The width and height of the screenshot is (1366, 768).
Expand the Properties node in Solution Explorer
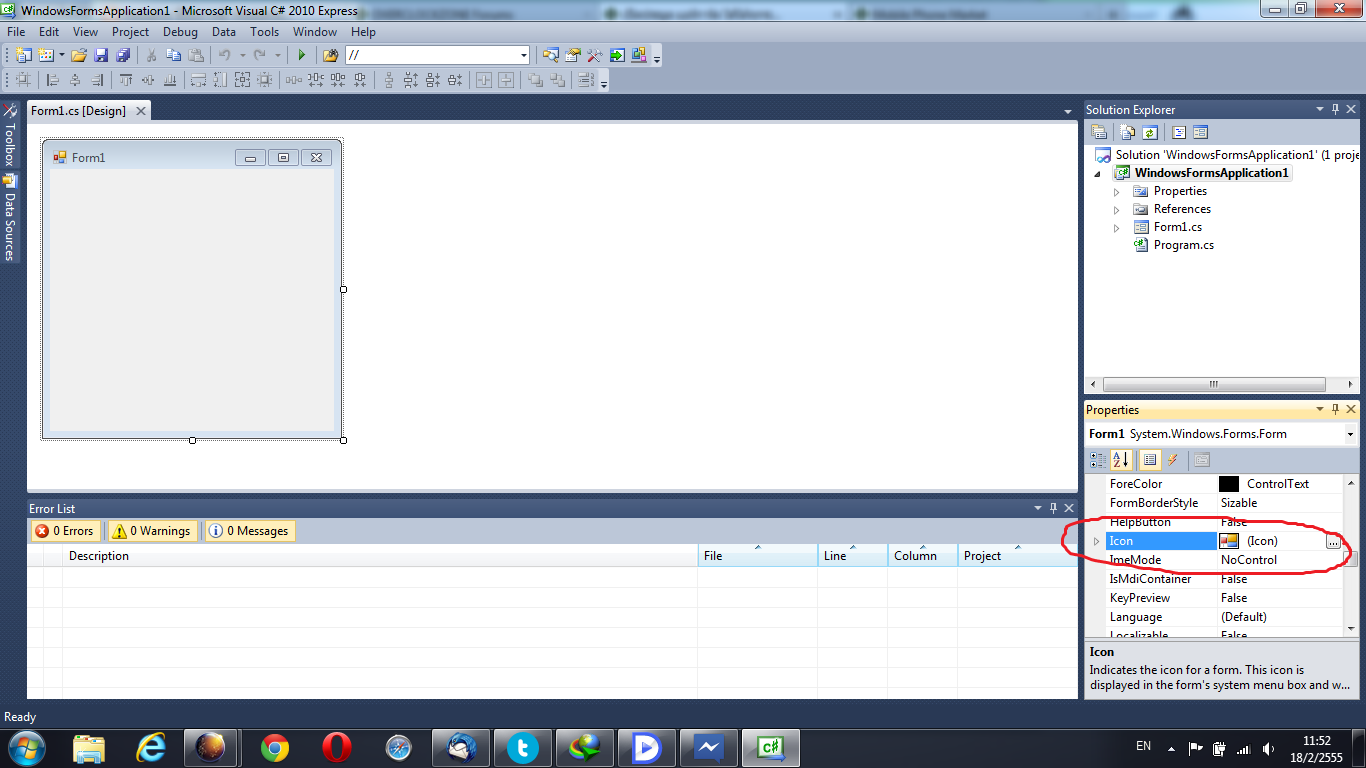tap(1117, 191)
